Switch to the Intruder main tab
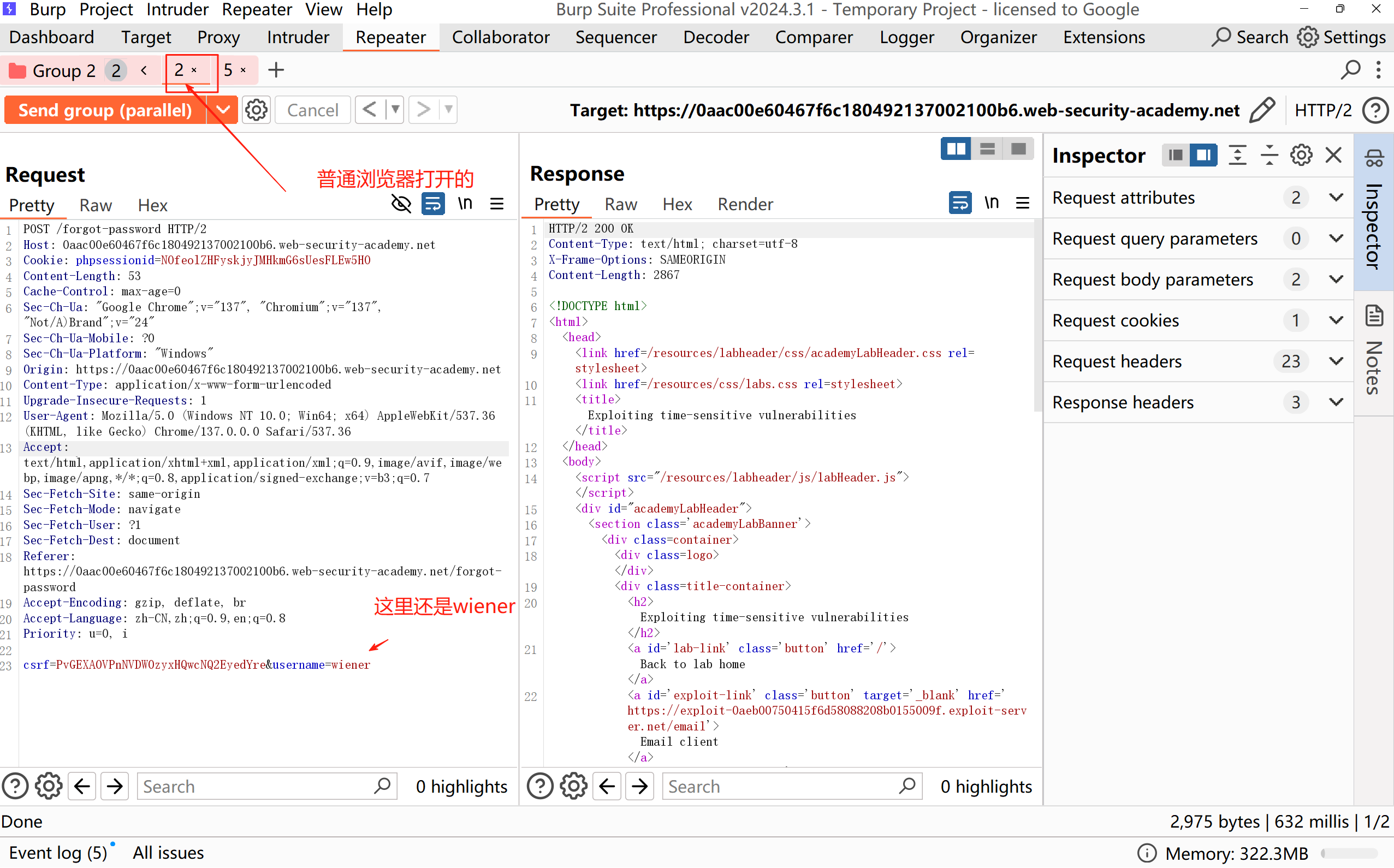The height and width of the screenshot is (868, 1394). 298,37
